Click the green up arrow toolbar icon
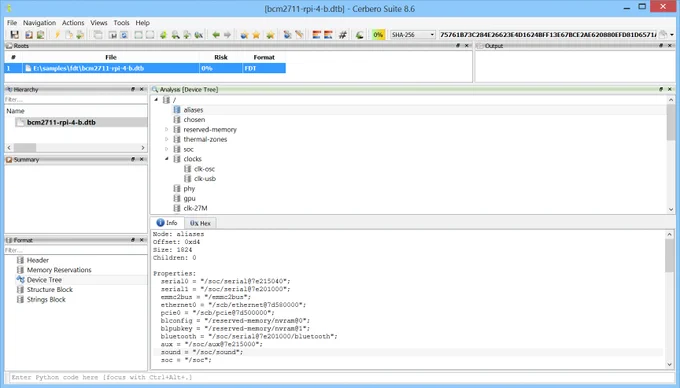The height and width of the screenshot is (388, 680). pos(163,35)
